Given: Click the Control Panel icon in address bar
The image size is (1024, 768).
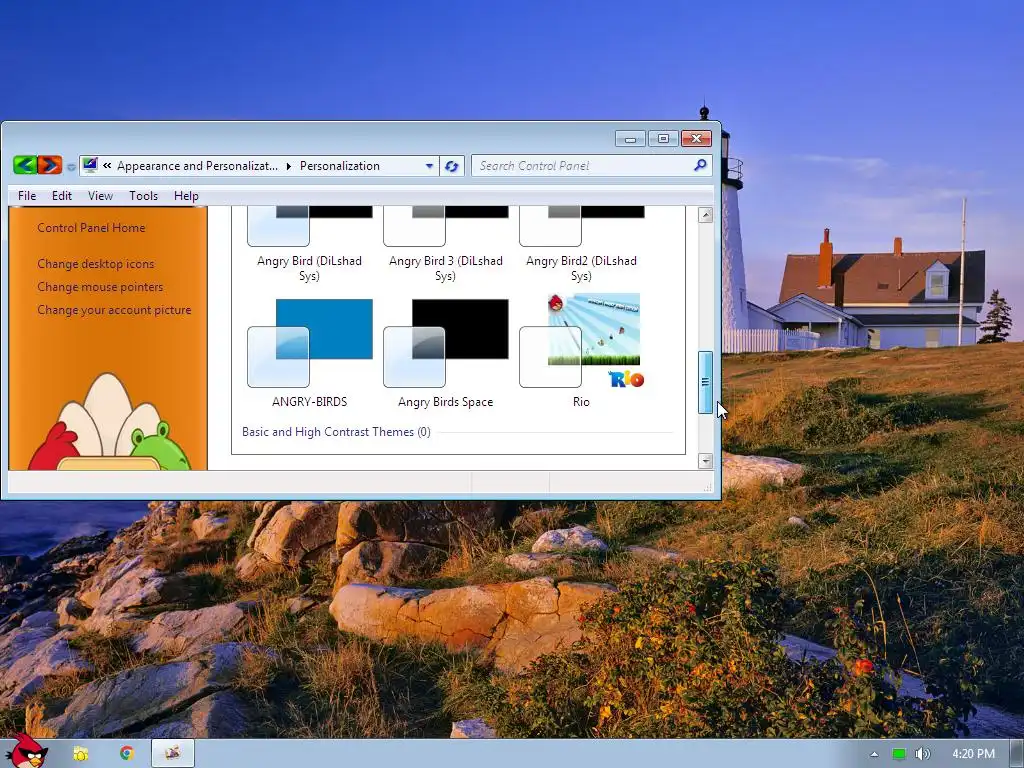Looking at the screenshot, I should pyautogui.click(x=90, y=165).
